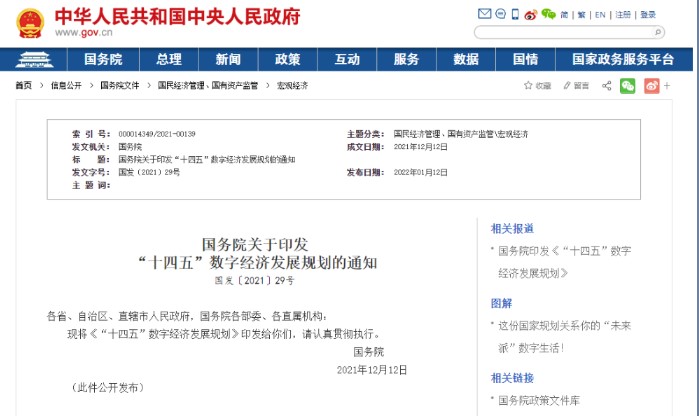
Task: Open the 政策 navigation menu
Action: click(x=287, y=59)
